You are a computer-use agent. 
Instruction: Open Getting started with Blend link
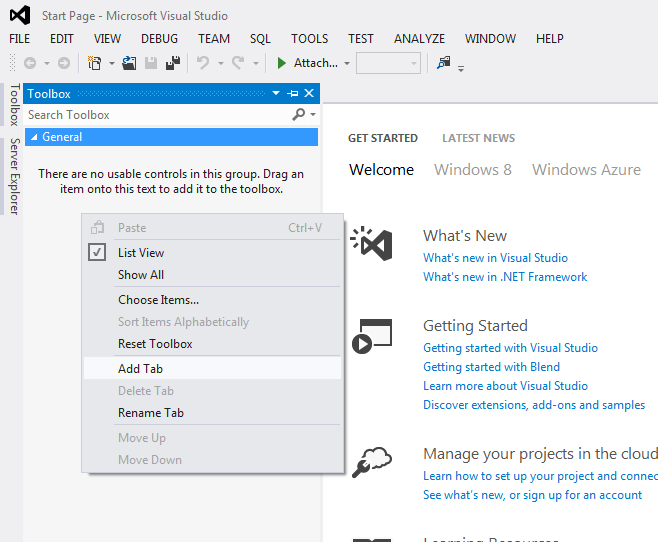tap(491, 367)
